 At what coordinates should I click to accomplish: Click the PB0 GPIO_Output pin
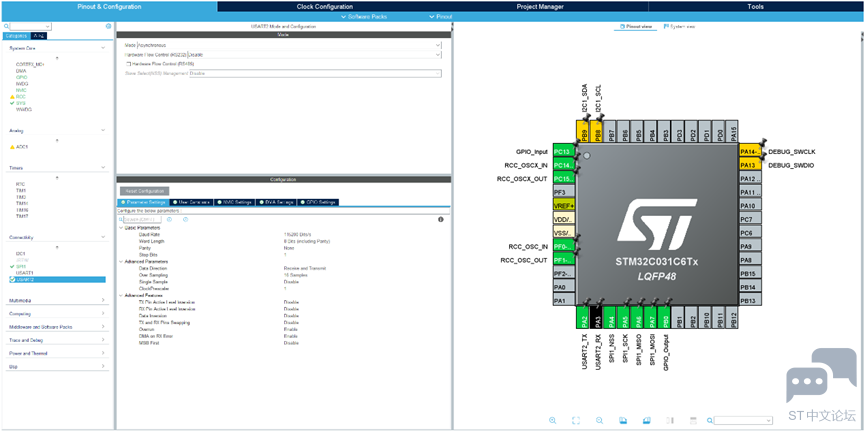click(x=666, y=317)
